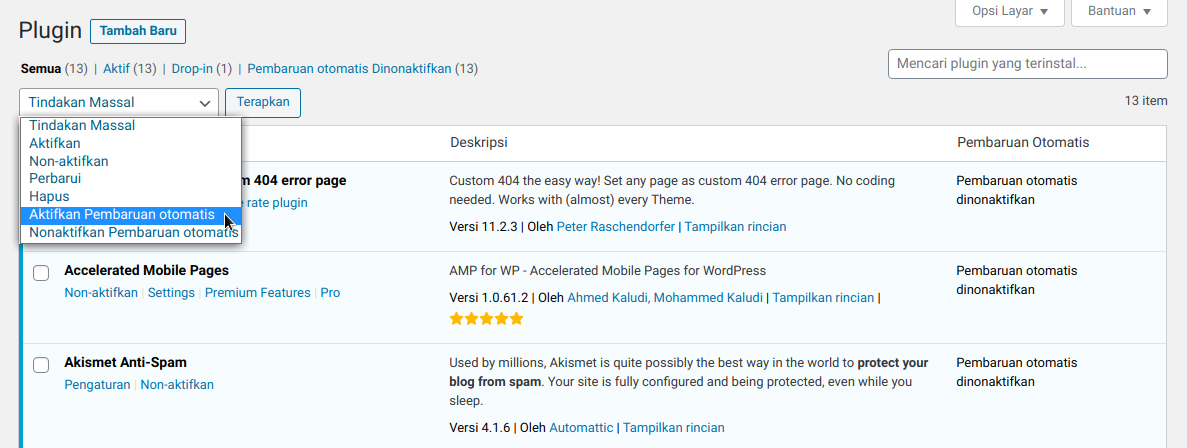Click the Plugin page heading
The height and width of the screenshot is (448, 1187).
coord(50,30)
